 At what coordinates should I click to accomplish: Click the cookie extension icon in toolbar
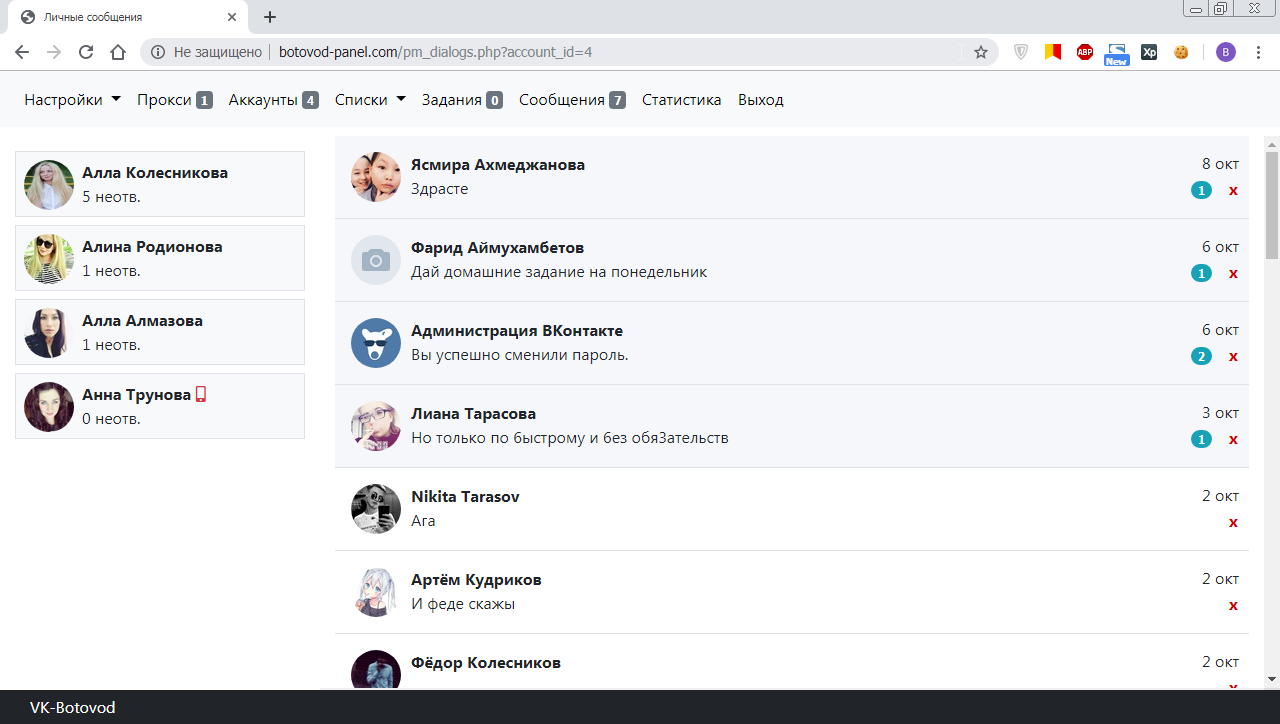click(1181, 52)
